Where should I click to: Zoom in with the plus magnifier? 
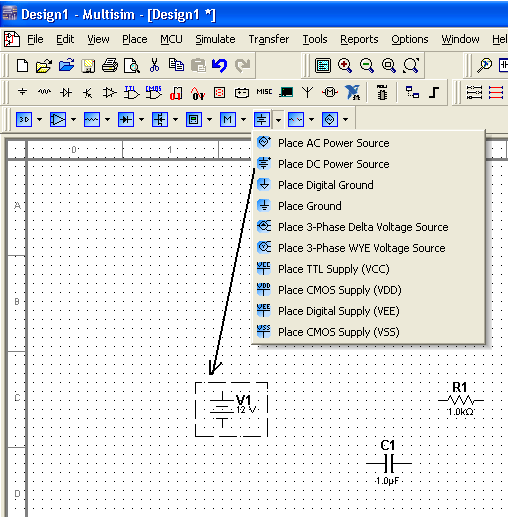pyautogui.click(x=345, y=65)
